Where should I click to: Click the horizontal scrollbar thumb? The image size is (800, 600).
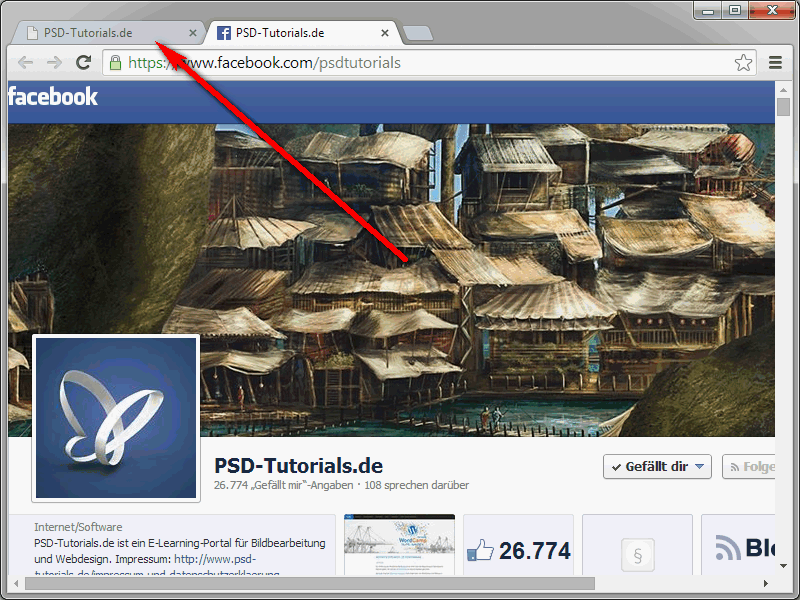click(310, 583)
